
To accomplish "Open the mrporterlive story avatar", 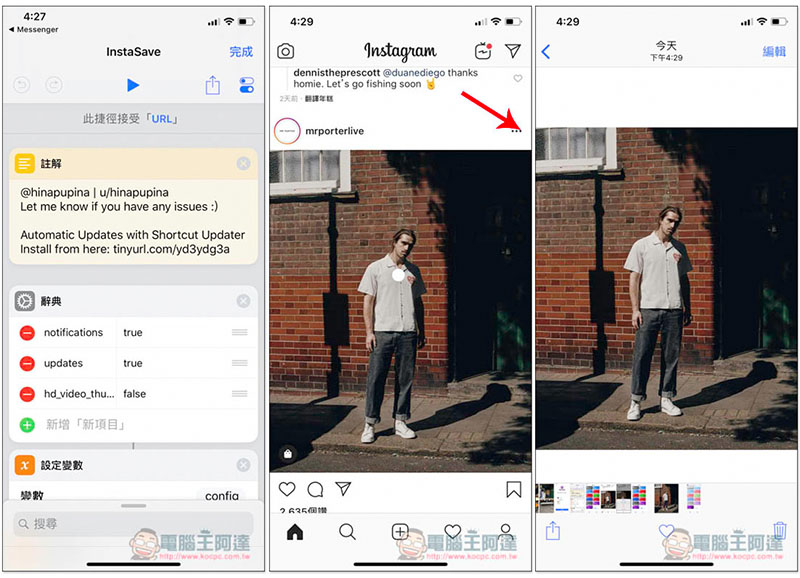I will [x=287, y=131].
